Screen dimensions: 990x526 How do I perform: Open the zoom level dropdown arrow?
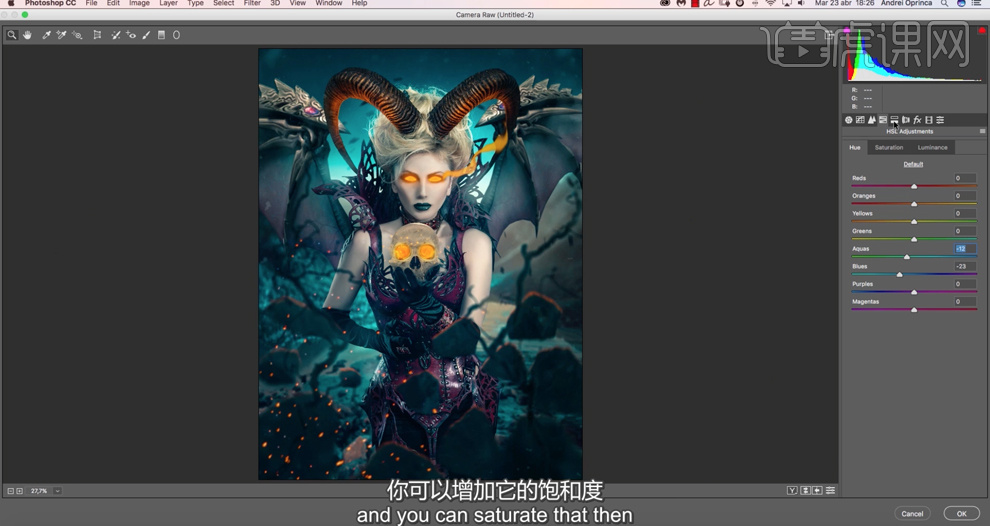(x=57, y=491)
